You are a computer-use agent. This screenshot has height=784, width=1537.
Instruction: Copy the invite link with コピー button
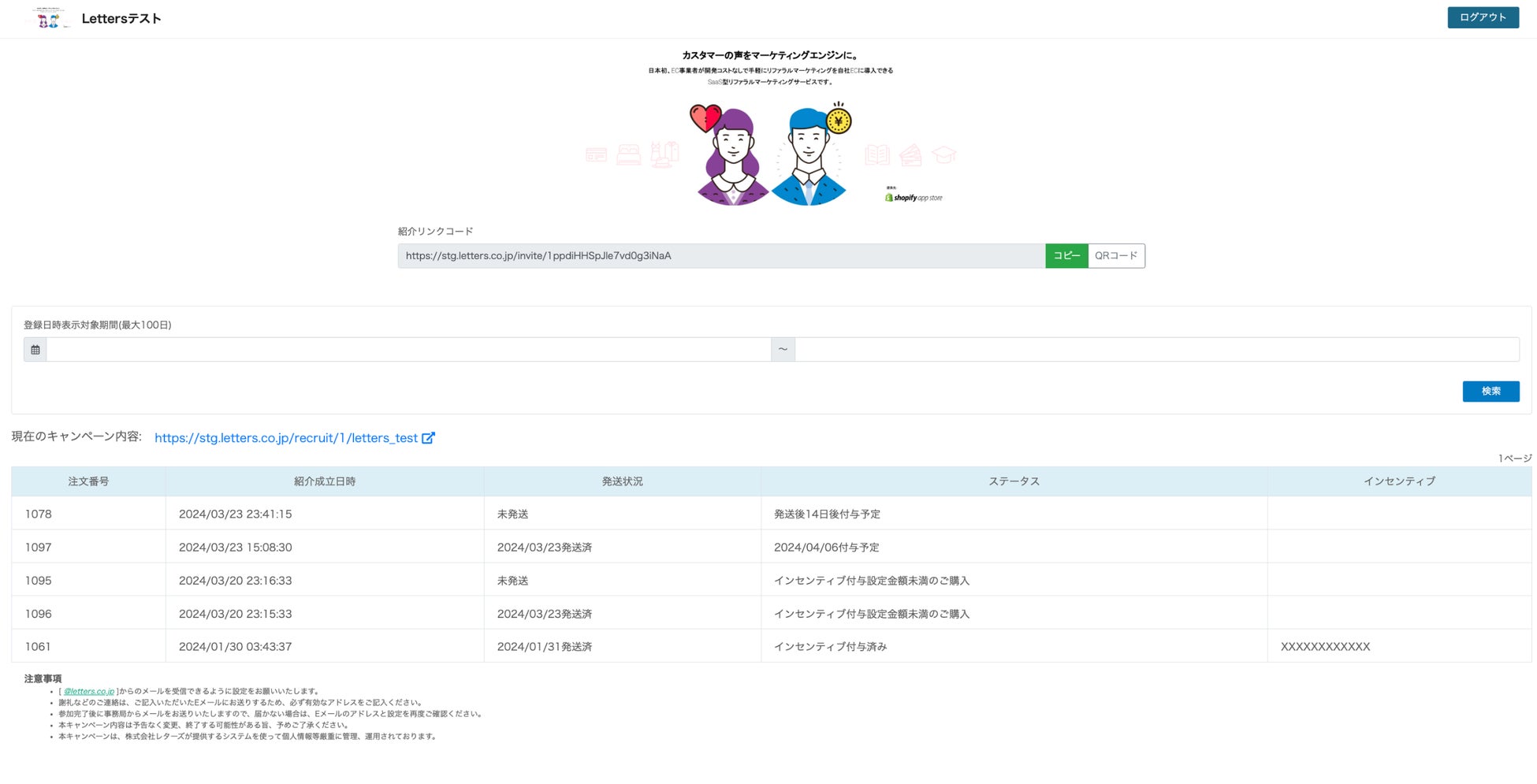click(x=1066, y=256)
